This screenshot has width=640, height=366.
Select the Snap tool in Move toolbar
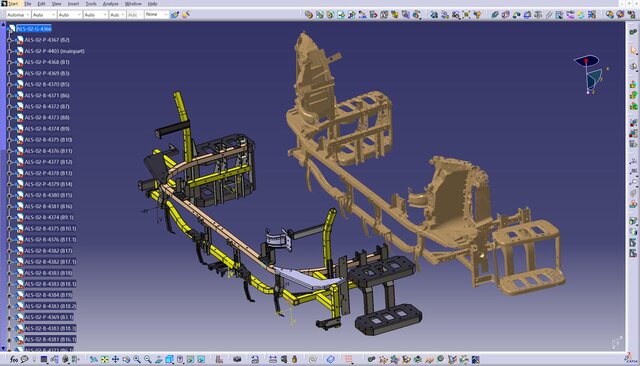click(445, 15)
